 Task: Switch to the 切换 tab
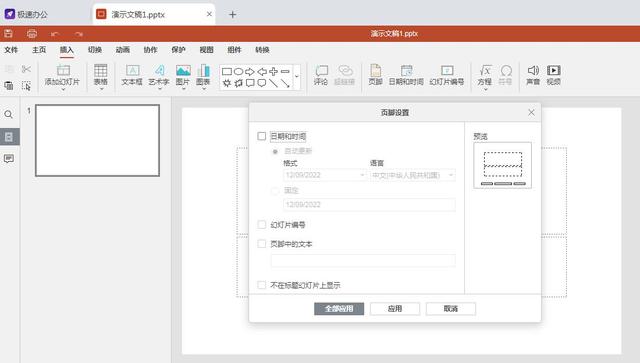[x=95, y=50]
